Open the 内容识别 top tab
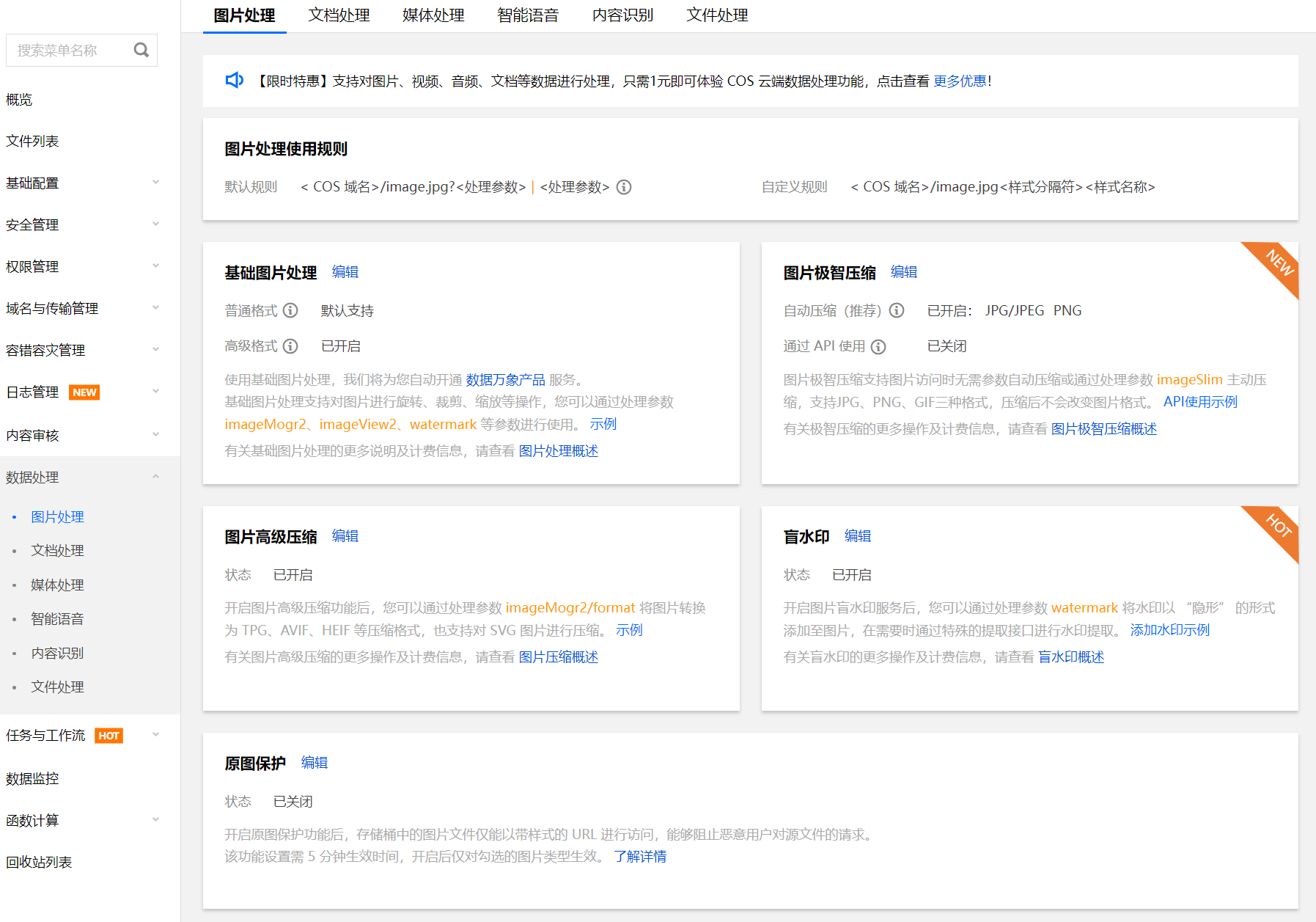The image size is (1316, 922). click(x=622, y=15)
